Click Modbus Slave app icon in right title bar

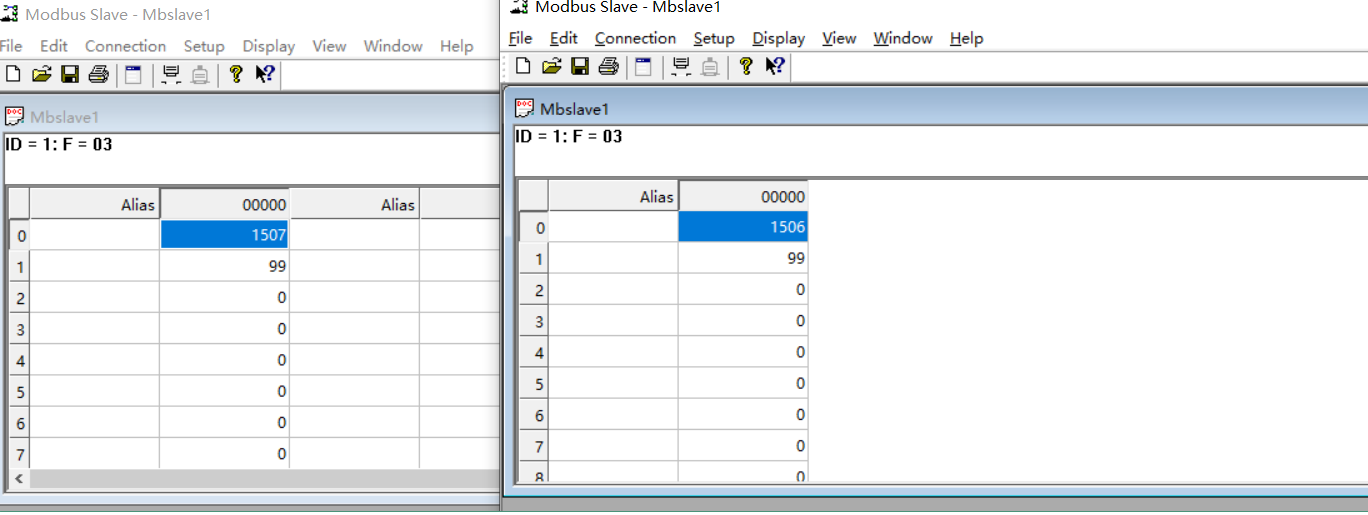click(x=519, y=7)
